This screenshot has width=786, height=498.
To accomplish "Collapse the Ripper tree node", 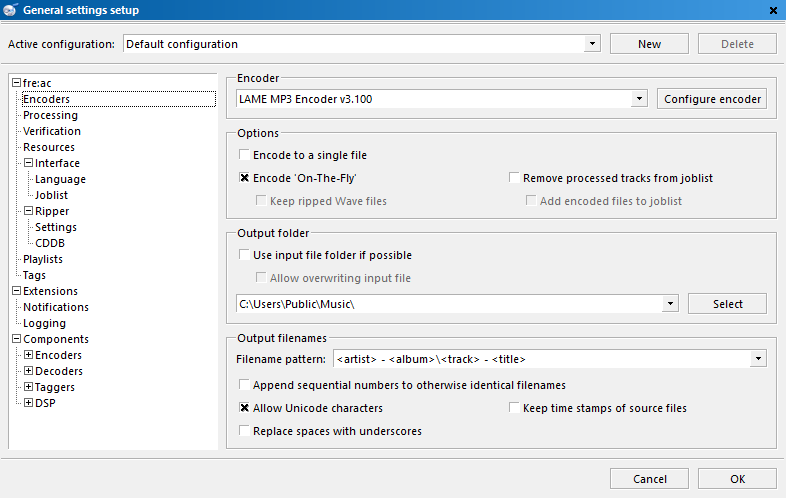I will (x=29, y=211).
